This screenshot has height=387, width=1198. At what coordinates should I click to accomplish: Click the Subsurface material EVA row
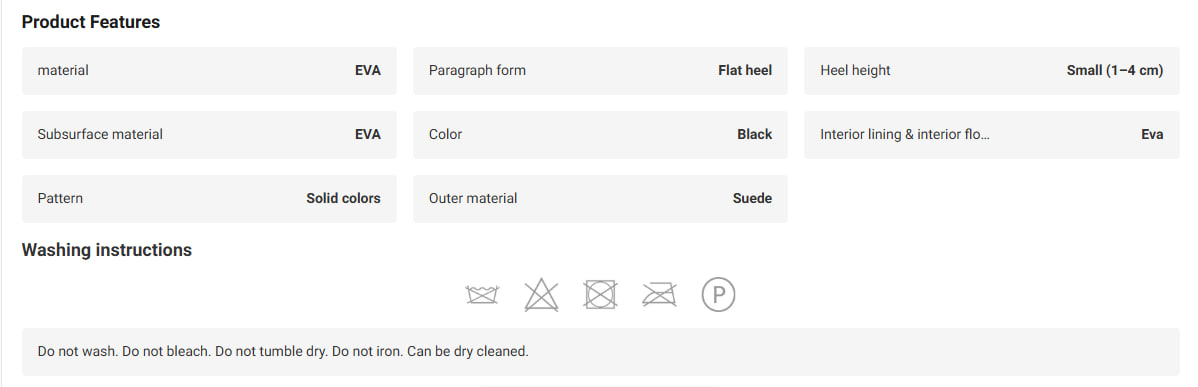(209, 134)
